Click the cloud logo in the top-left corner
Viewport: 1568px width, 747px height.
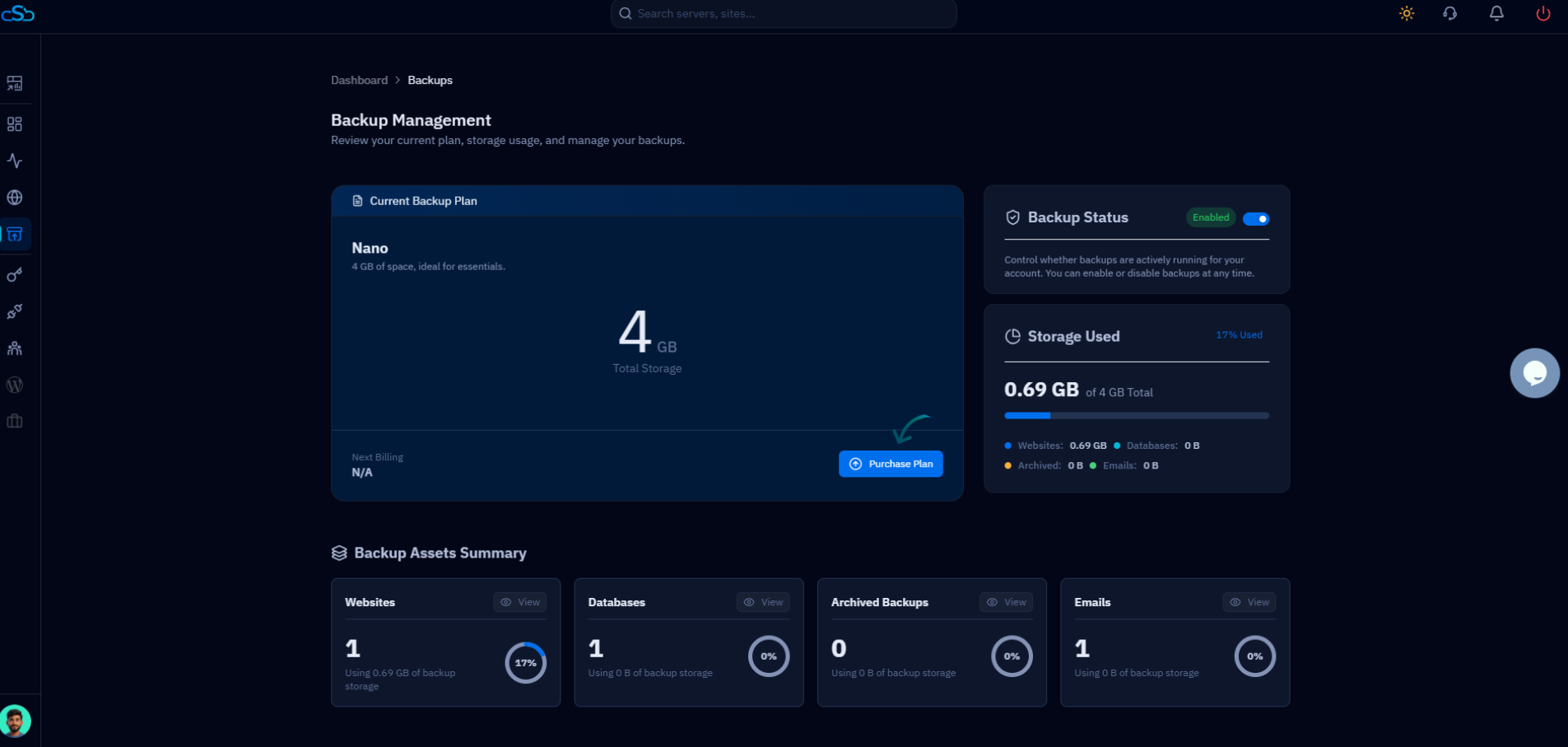(x=17, y=13)
